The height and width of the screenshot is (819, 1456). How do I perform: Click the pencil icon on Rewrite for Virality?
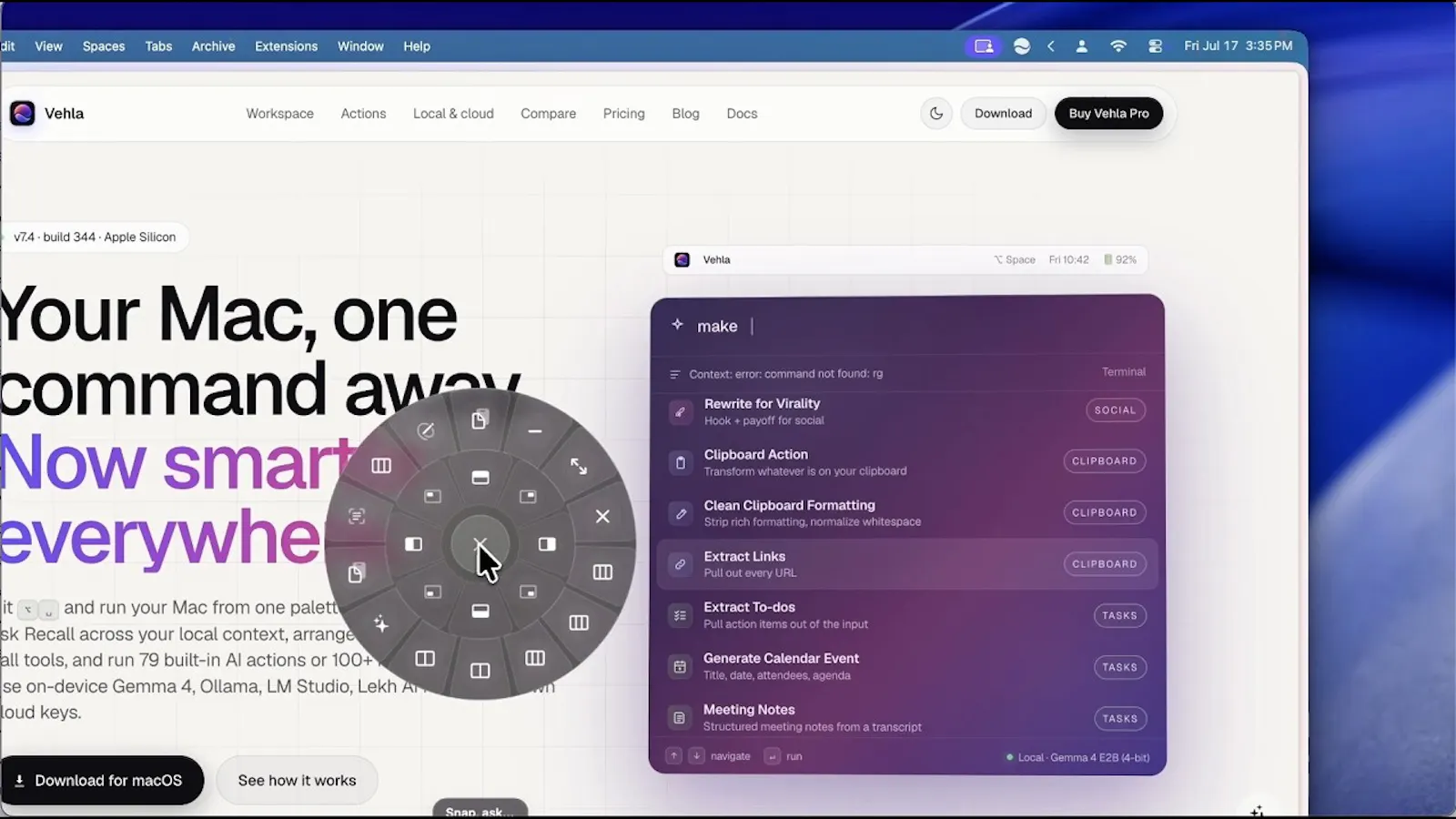click(x=680, y=411)
